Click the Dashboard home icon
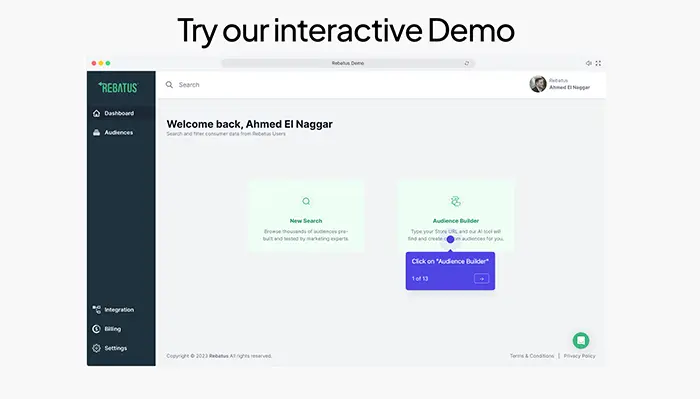Viewport: 700px width, 399px height. tap(96, 113)
